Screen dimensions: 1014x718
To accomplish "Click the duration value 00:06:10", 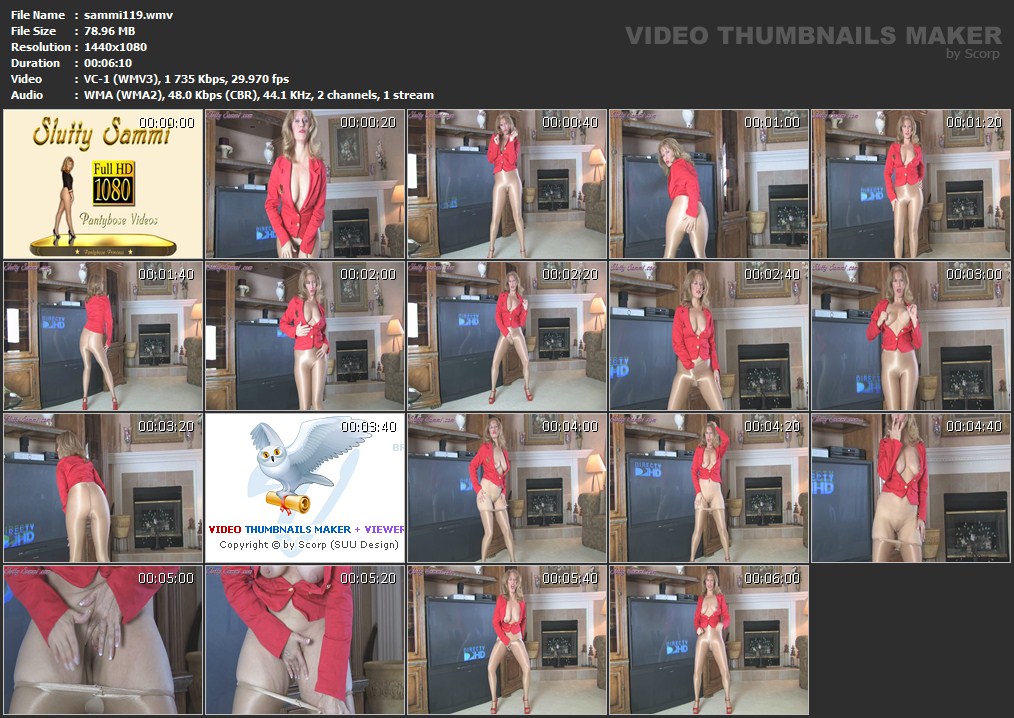I will click(110, 63).
